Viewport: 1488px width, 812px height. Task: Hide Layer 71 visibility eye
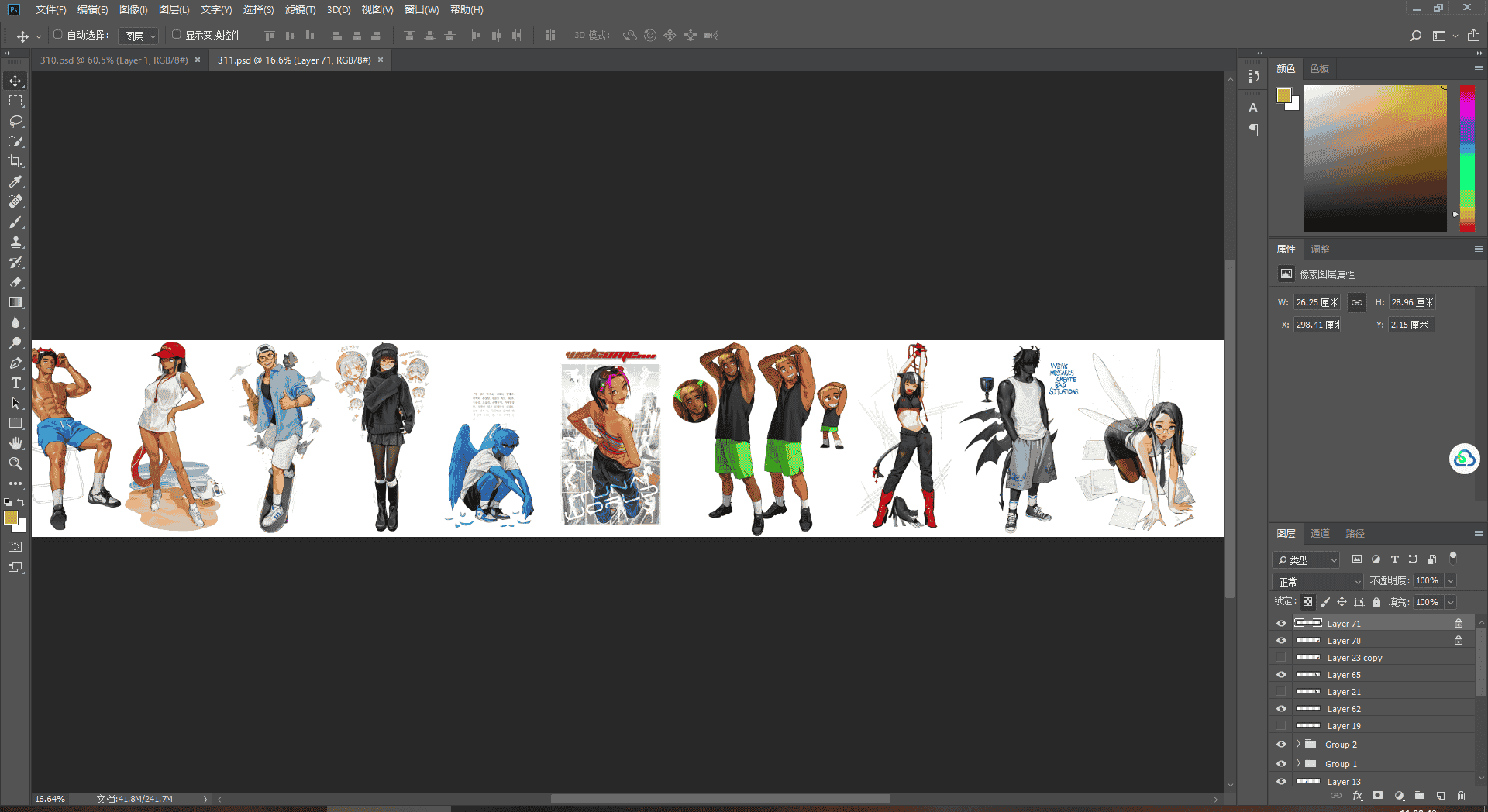point(1281,624)
